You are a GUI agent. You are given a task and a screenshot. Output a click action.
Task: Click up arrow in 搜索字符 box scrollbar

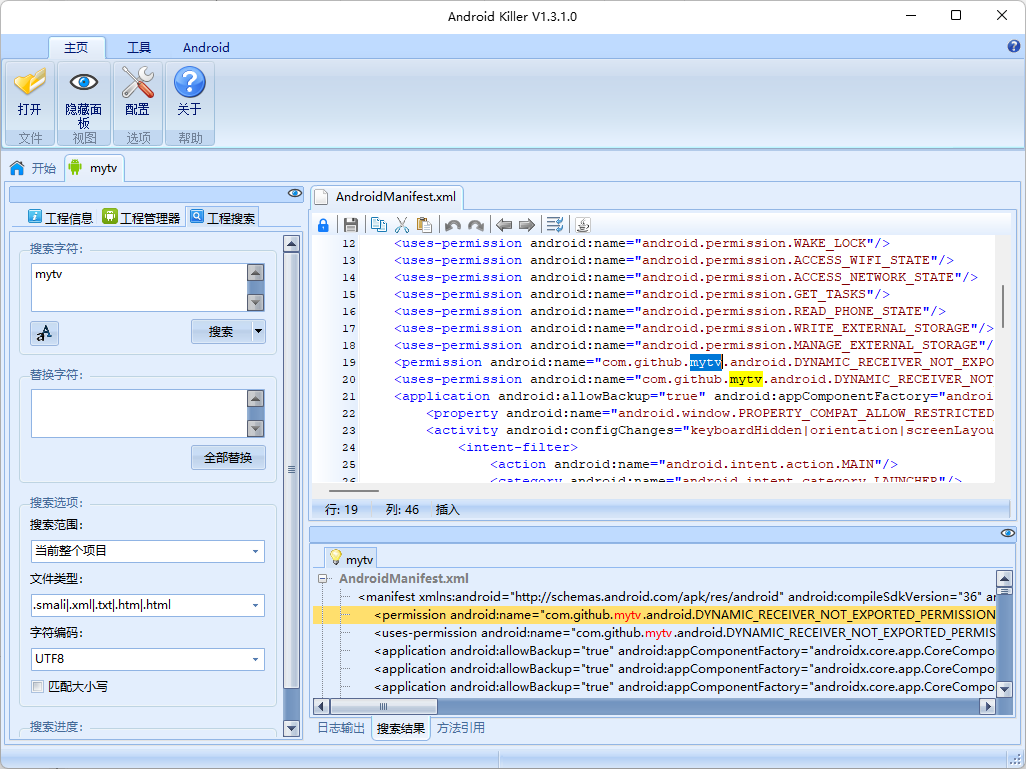(255, 273)
